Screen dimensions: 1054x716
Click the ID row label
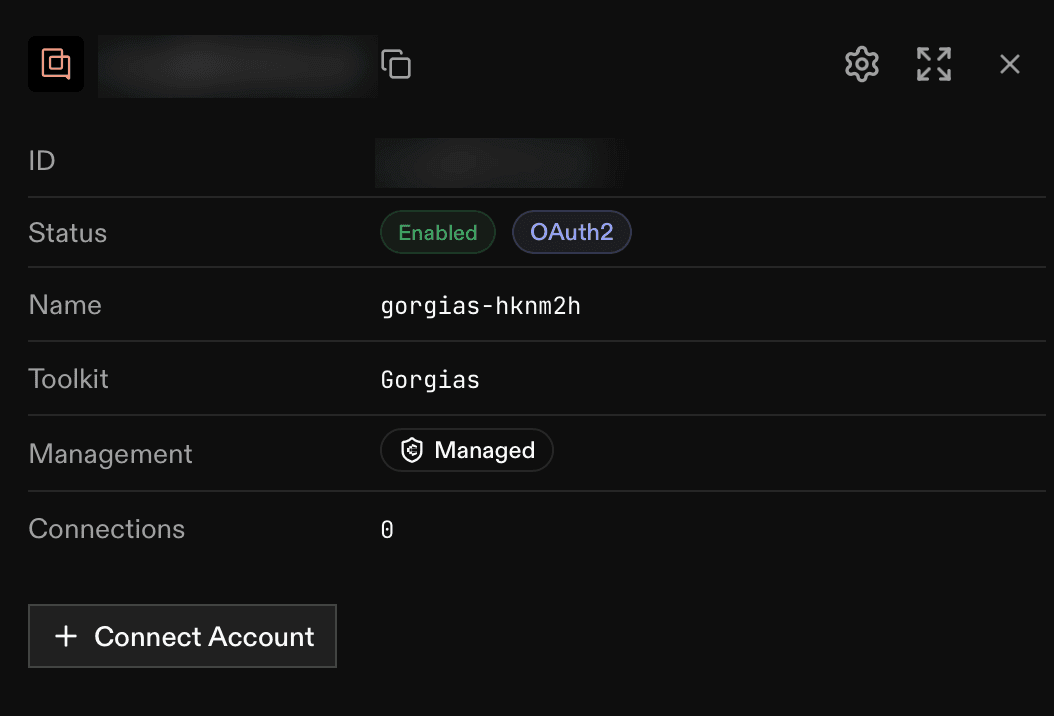coord(42,161)
